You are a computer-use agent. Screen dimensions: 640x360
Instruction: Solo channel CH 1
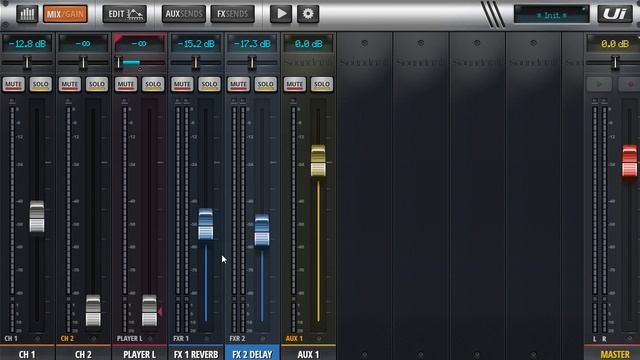click(x=40, y=84)
